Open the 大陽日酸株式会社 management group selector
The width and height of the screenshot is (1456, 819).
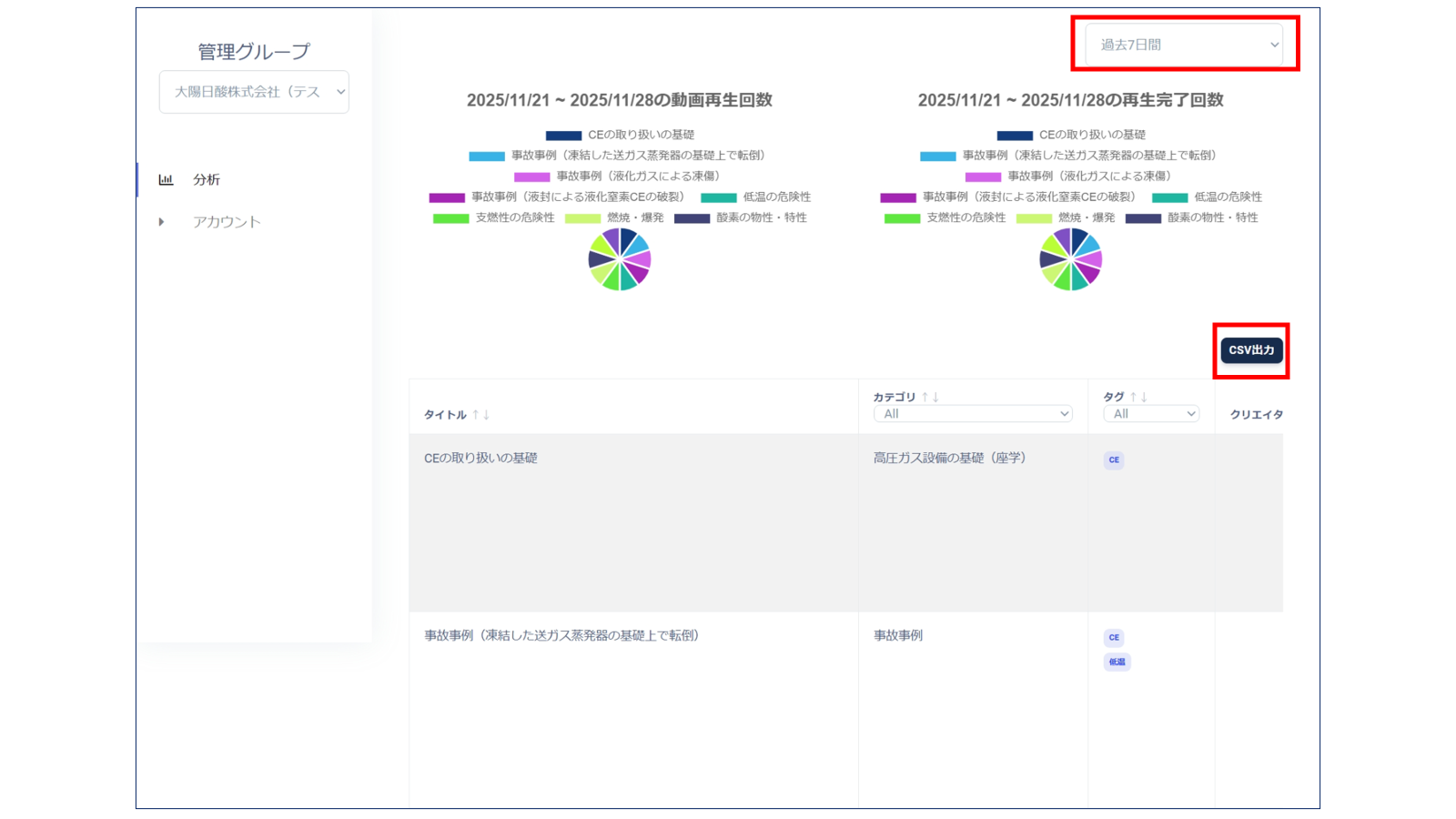click(254, 92)
